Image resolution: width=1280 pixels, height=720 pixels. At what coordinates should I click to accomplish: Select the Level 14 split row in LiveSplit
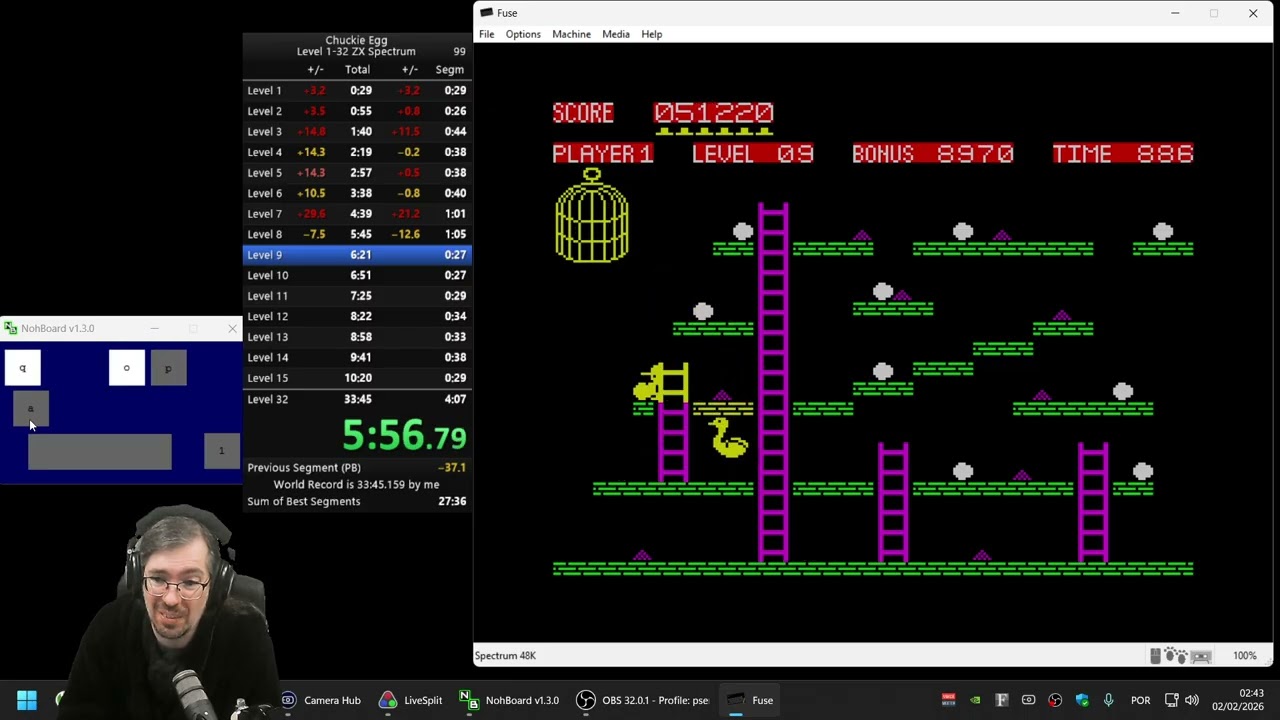[x=357, y=357]
